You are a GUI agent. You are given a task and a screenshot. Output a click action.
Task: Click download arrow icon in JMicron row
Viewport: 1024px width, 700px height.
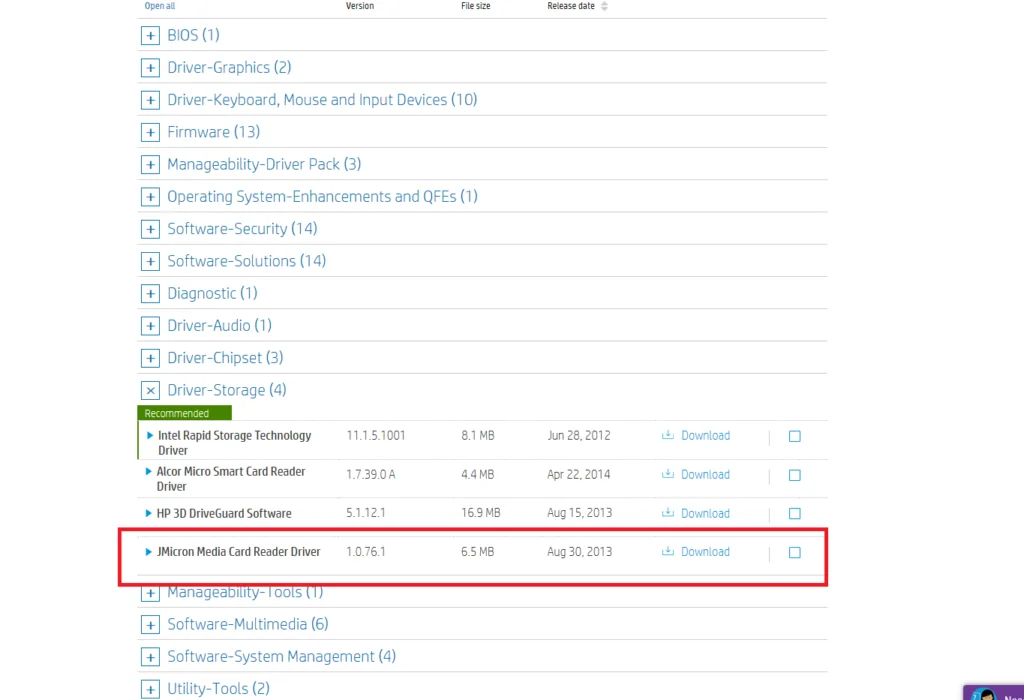coord(667,551)
